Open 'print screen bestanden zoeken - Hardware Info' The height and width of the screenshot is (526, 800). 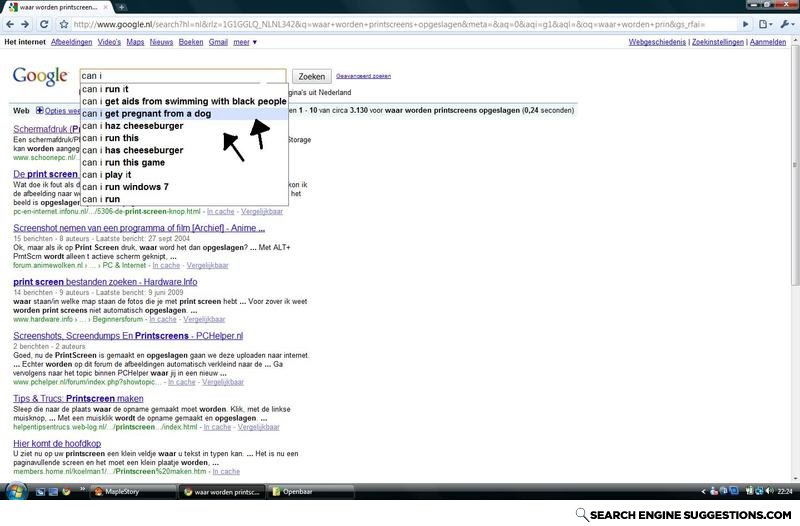coord(105,282)
